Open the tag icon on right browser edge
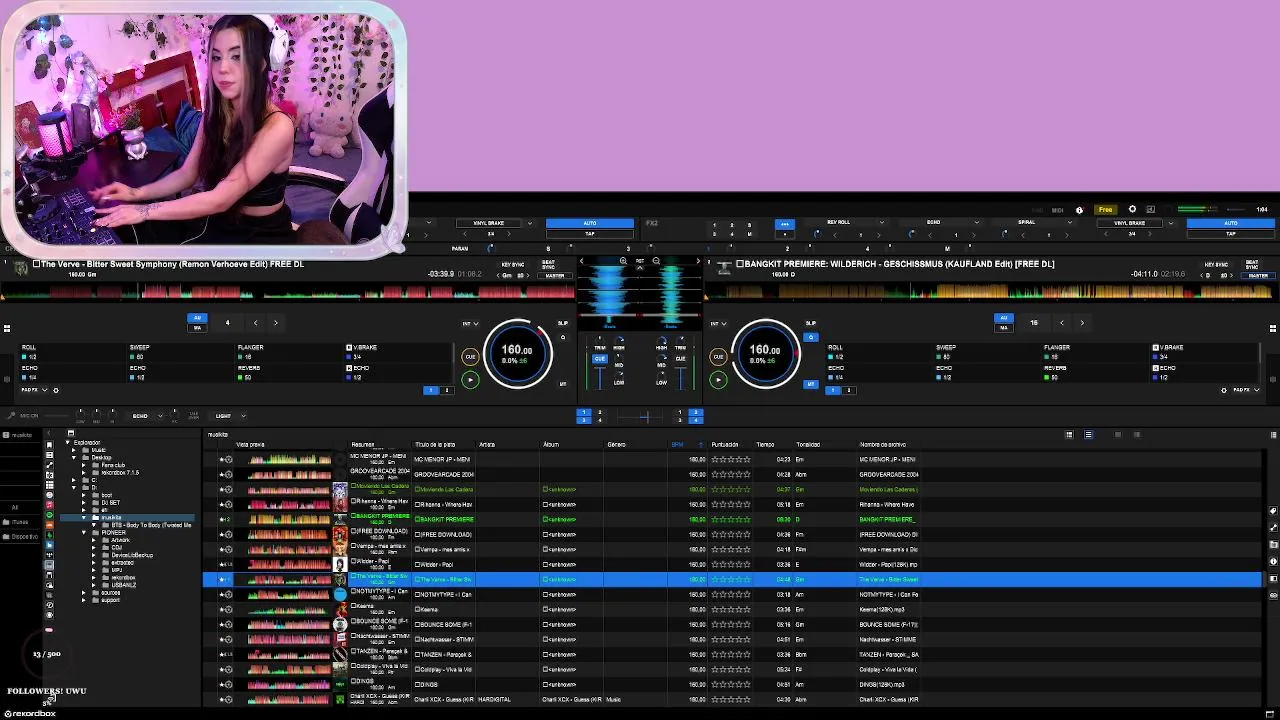Viewport: 1280px width, 720px height. 1273,511
